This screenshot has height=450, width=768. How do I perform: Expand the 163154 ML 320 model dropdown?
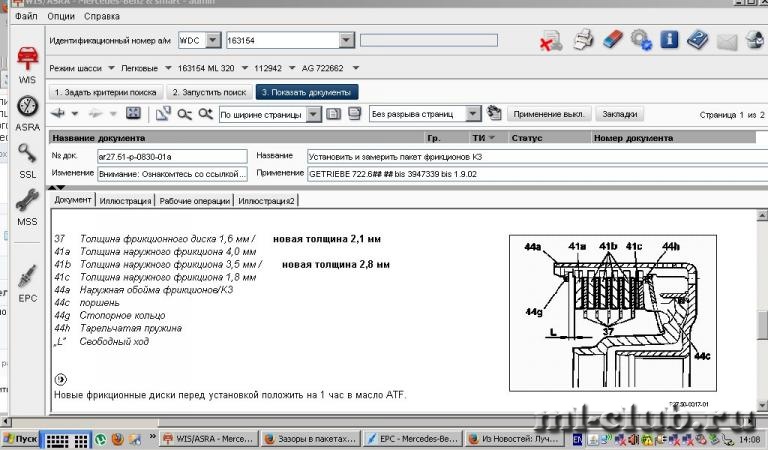pyautogui.click(x=244, y=68)
